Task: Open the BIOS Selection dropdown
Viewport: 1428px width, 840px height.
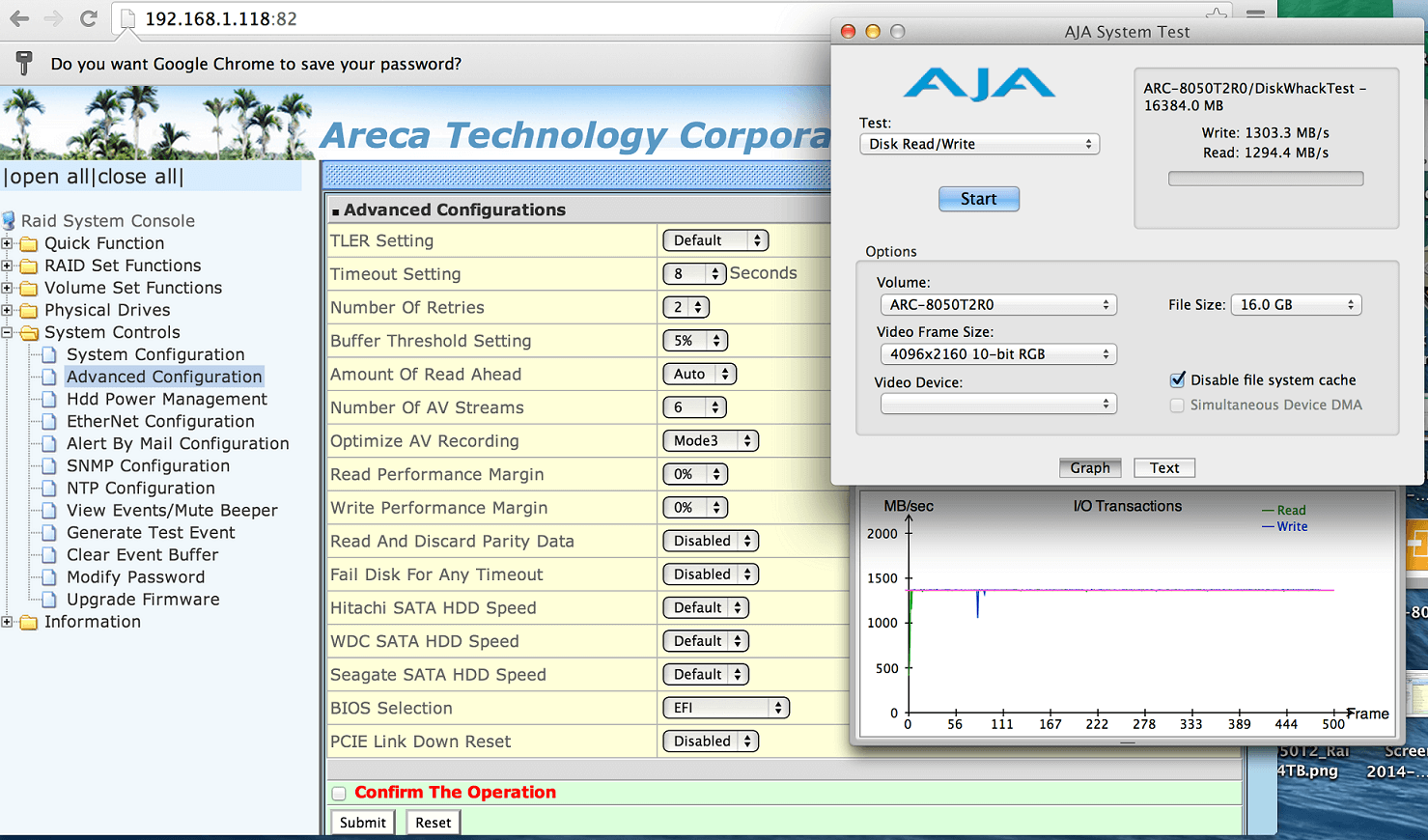Action: tap(726, 708)
